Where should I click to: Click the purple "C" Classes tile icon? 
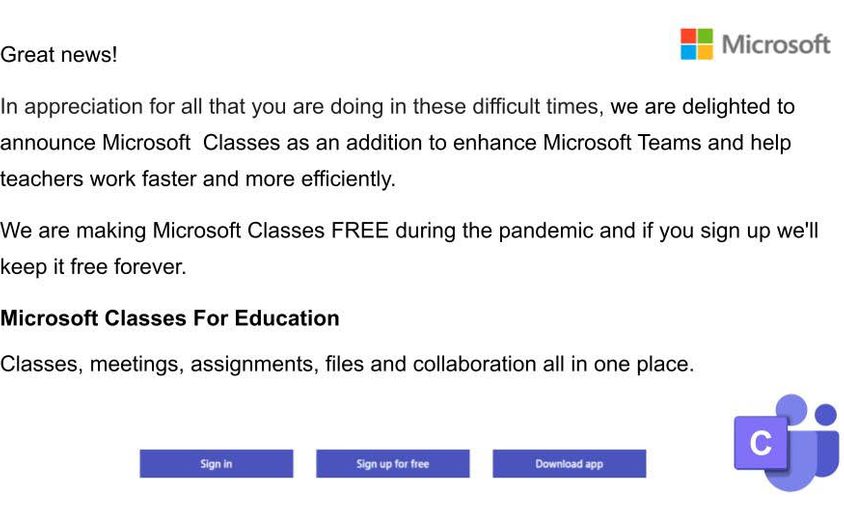pyautogui.click(x=760, y=442)
